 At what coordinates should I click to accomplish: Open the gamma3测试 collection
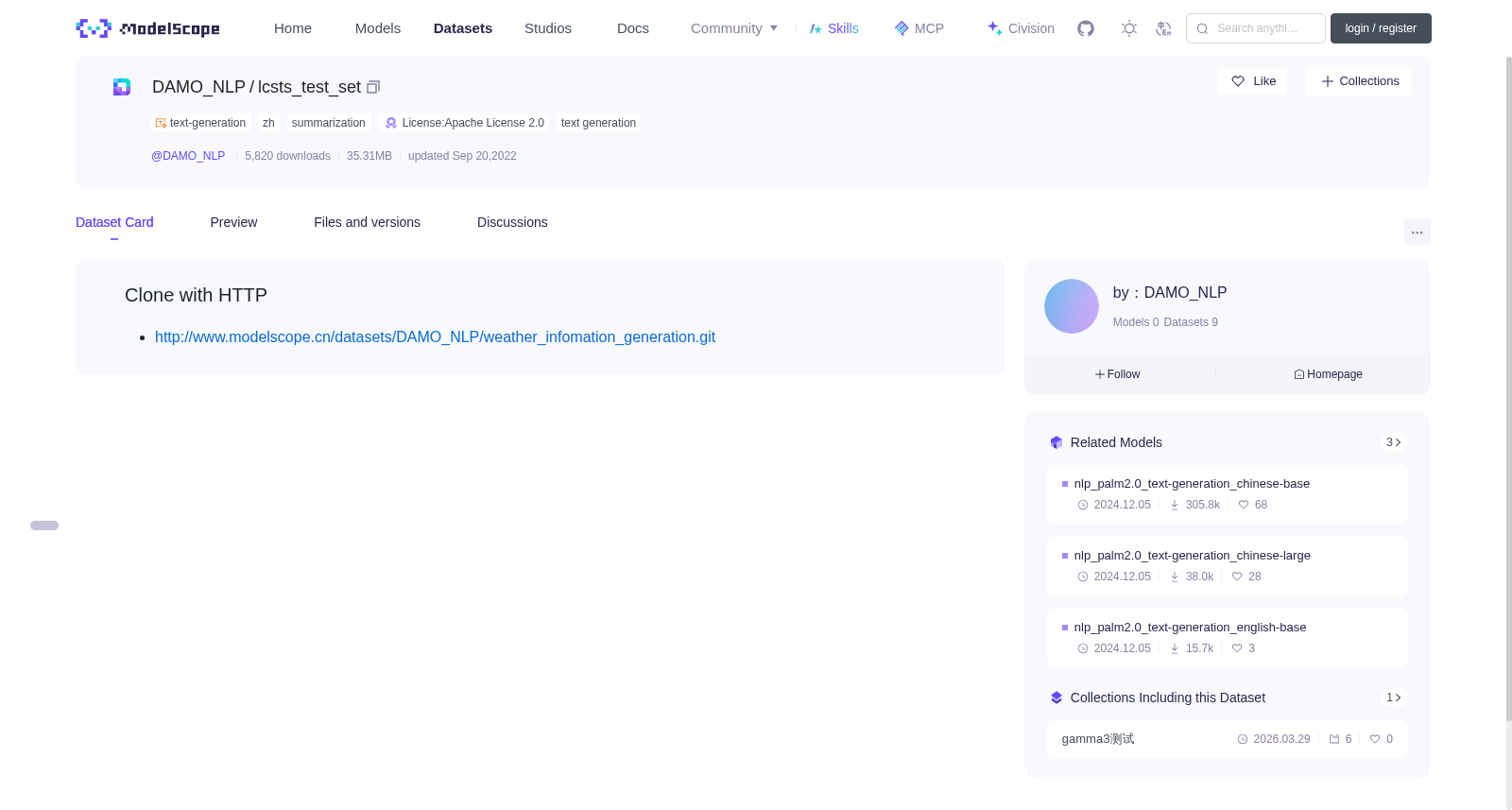[1098, 739]
